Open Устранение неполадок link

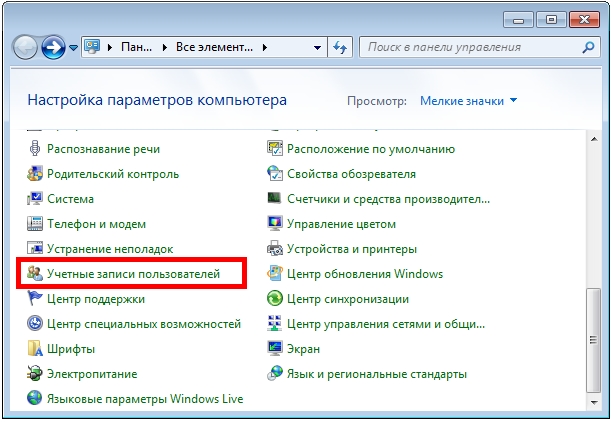pyautogui.click(x=110, y=249)
